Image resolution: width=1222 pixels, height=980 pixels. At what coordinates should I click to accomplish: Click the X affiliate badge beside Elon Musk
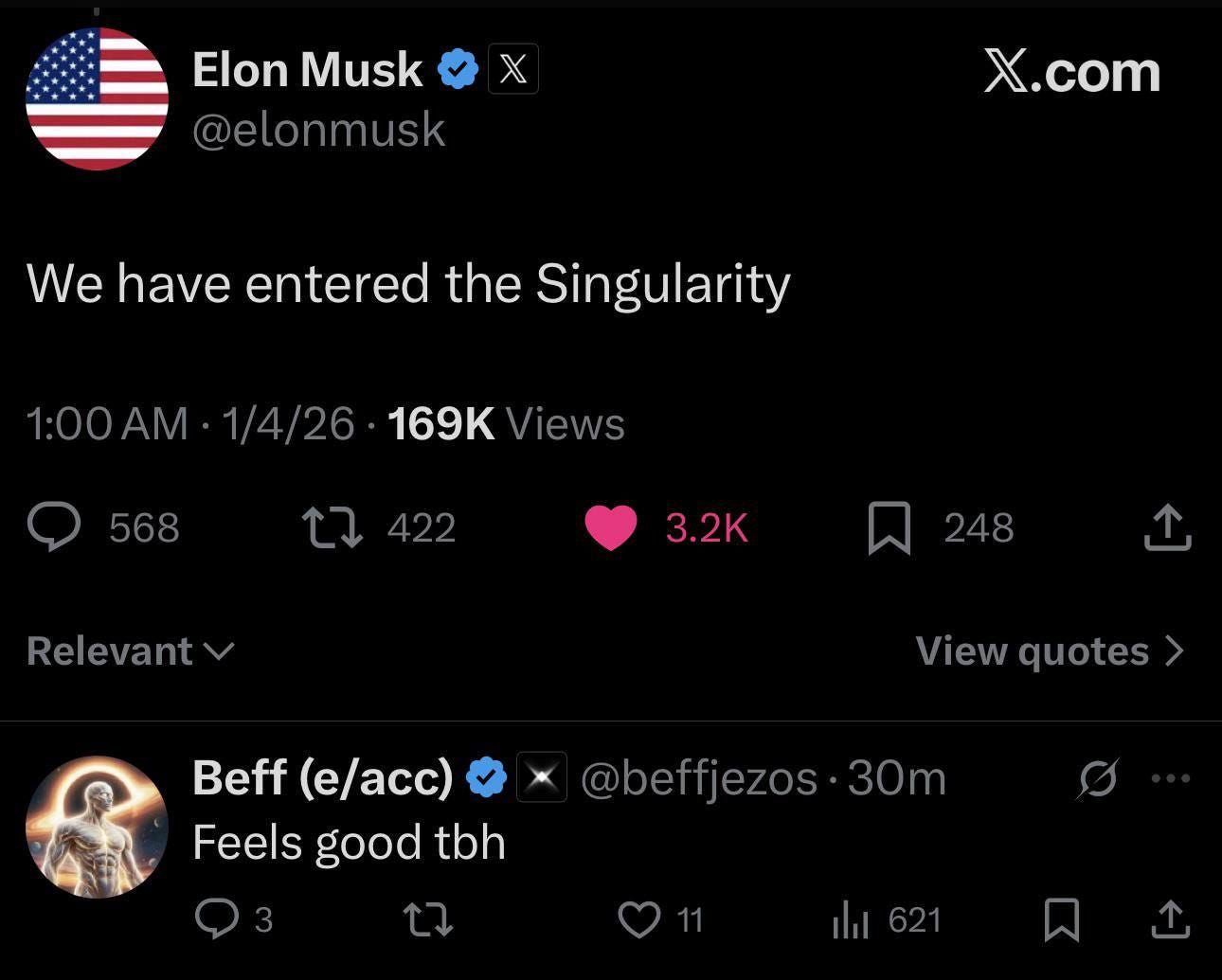point(512,68)
